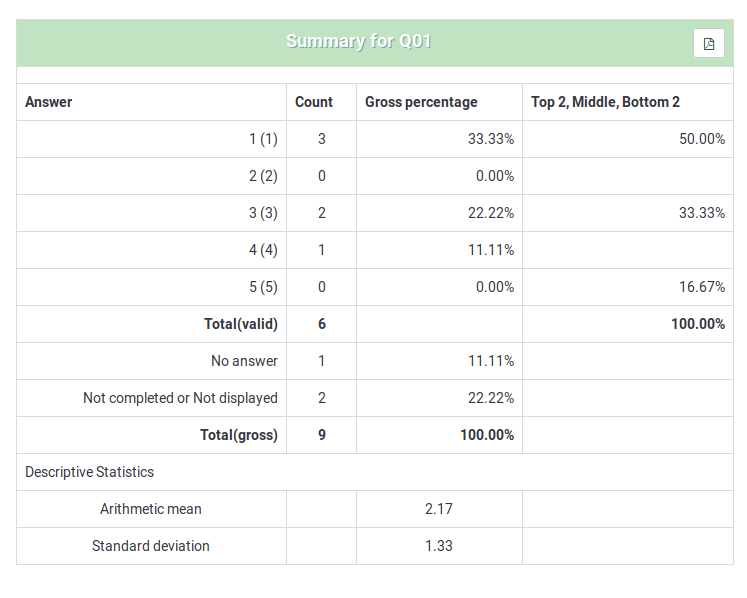Select the 'Arithmetic mean' label
The height and width of the screenshot is (598, 747).
pyautogui.click(x=151, y=509)
